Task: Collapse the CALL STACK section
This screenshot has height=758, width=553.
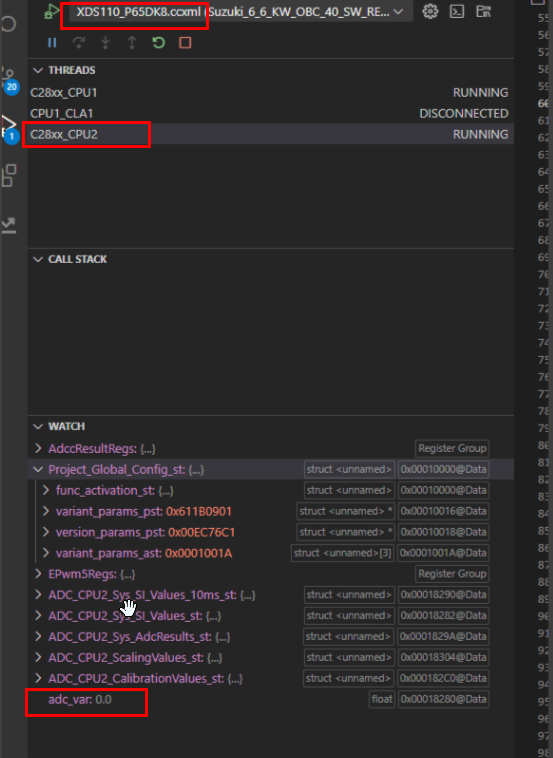Action: pos(38,260)
